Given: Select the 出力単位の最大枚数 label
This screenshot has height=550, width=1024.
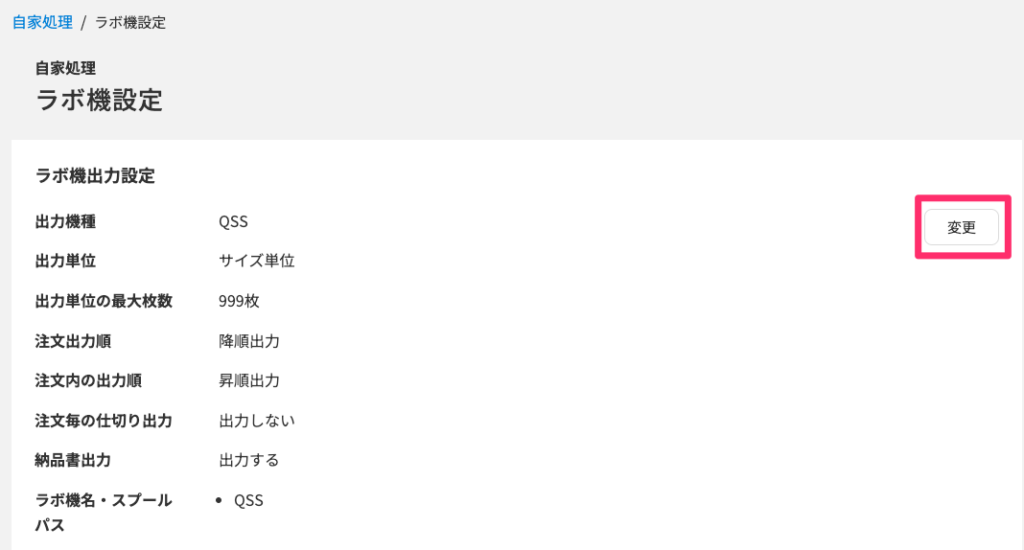Looking at the screenshot, I should click(x=104, y=301).
